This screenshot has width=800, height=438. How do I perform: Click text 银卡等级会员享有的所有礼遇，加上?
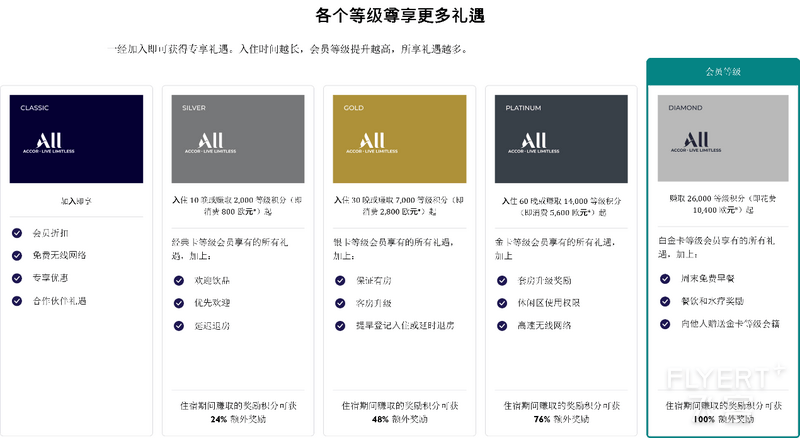click(x=393, y=249)
